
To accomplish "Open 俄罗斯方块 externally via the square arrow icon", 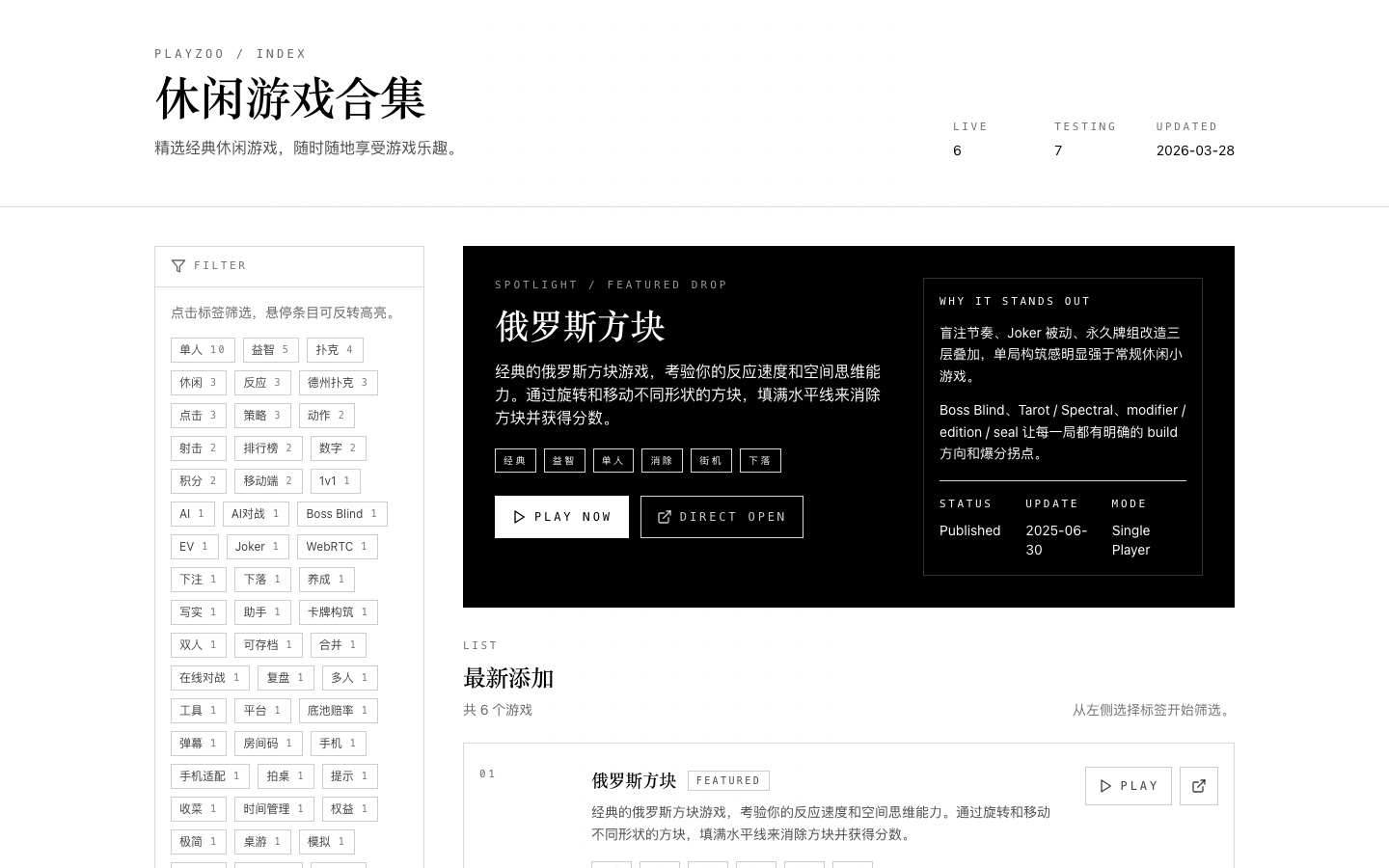I will pyautogui.click(x=1198, y=785).
